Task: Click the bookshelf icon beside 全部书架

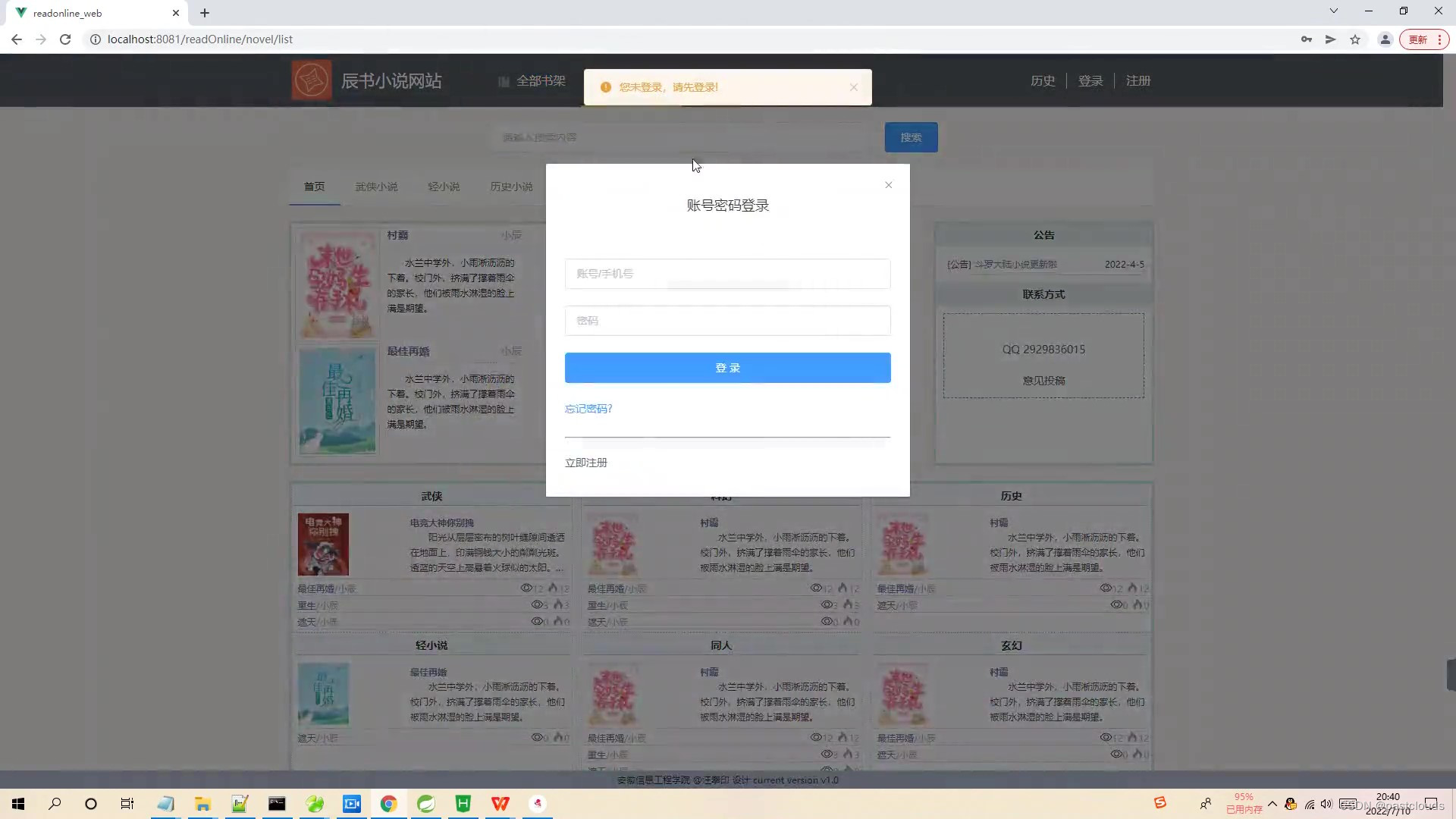Action: click(503, 81)
